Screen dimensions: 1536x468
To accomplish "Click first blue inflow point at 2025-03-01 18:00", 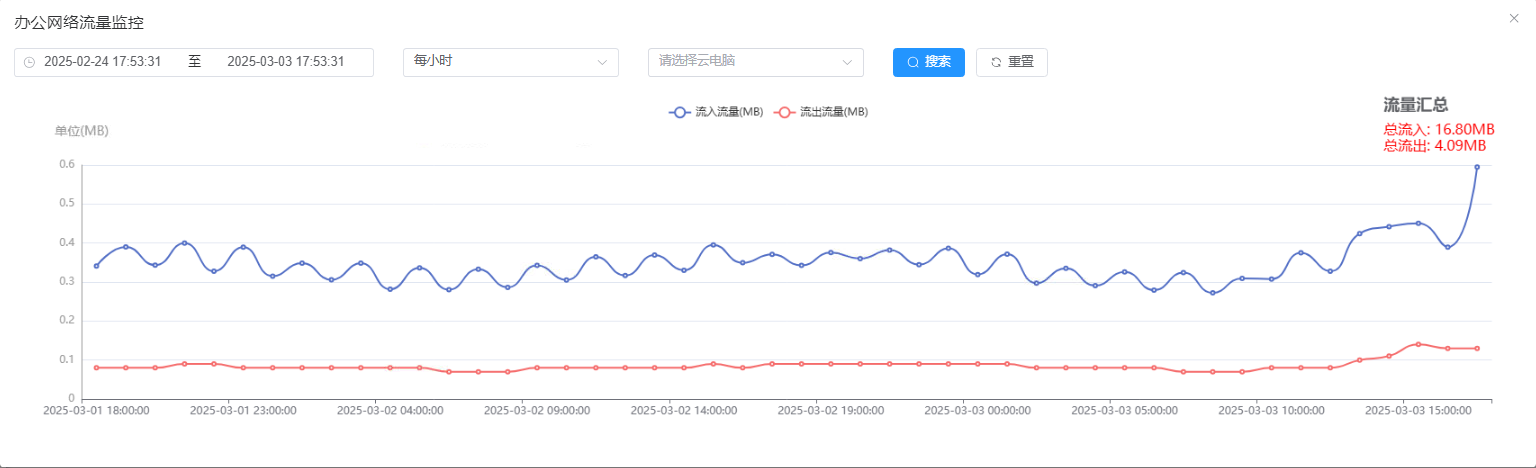I will click(96, 266).
